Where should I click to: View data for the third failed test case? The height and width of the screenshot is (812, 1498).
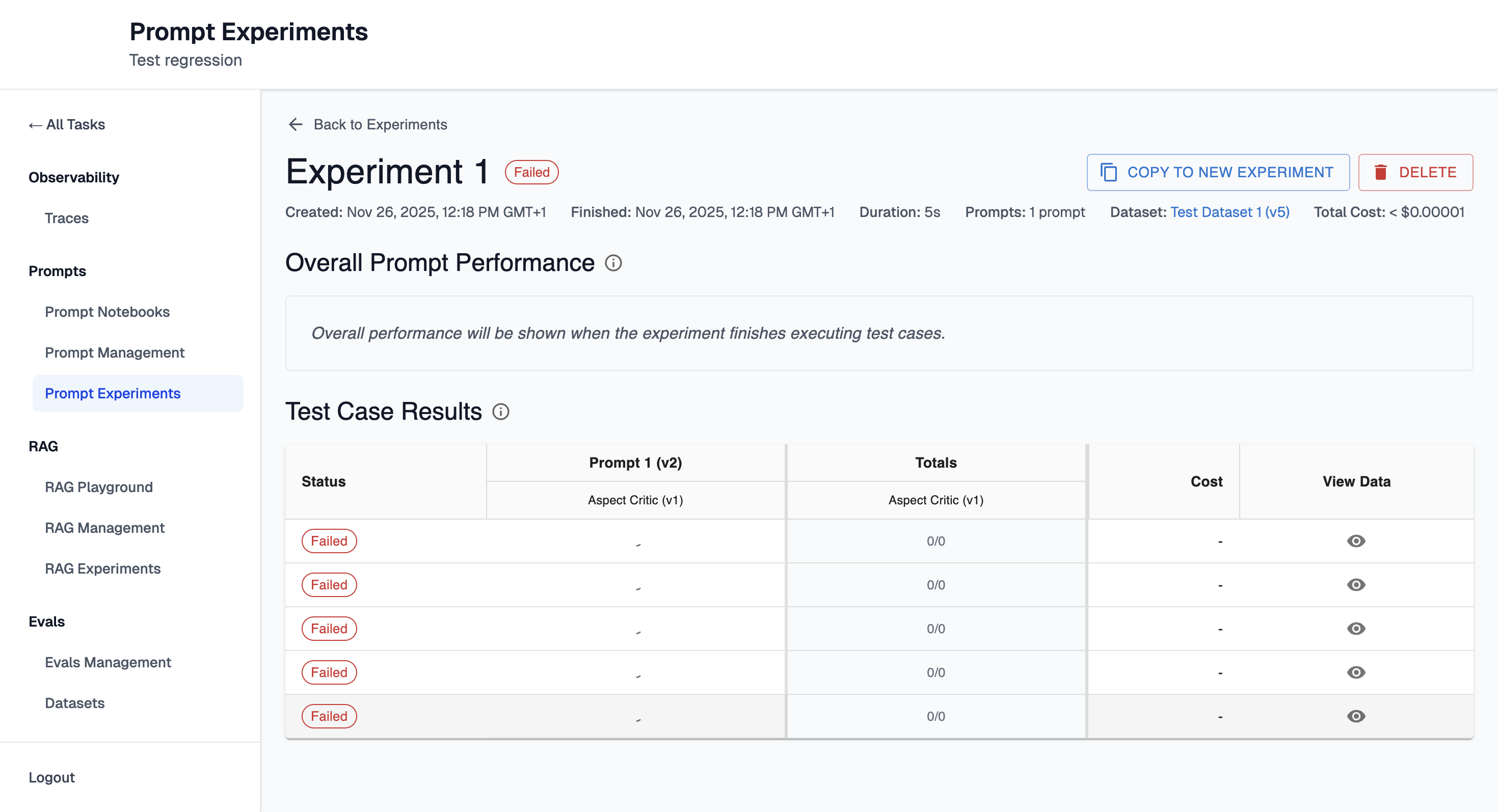coord(1355,629)
